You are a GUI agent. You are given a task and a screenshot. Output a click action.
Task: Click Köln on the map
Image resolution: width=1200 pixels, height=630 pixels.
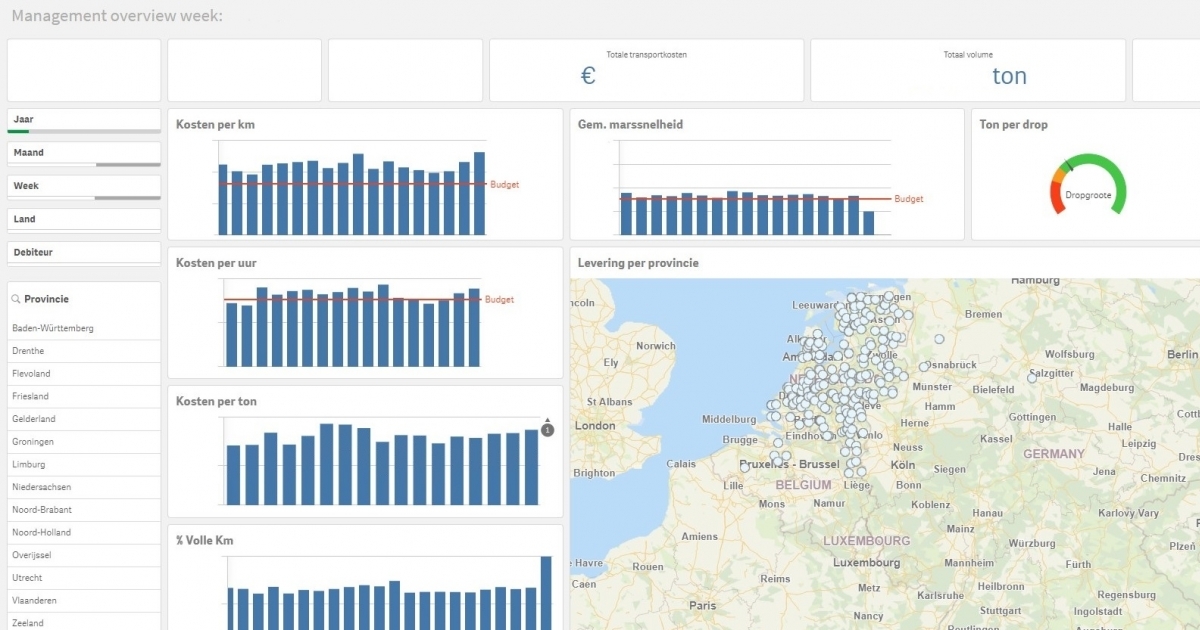[x=903, y=465]
